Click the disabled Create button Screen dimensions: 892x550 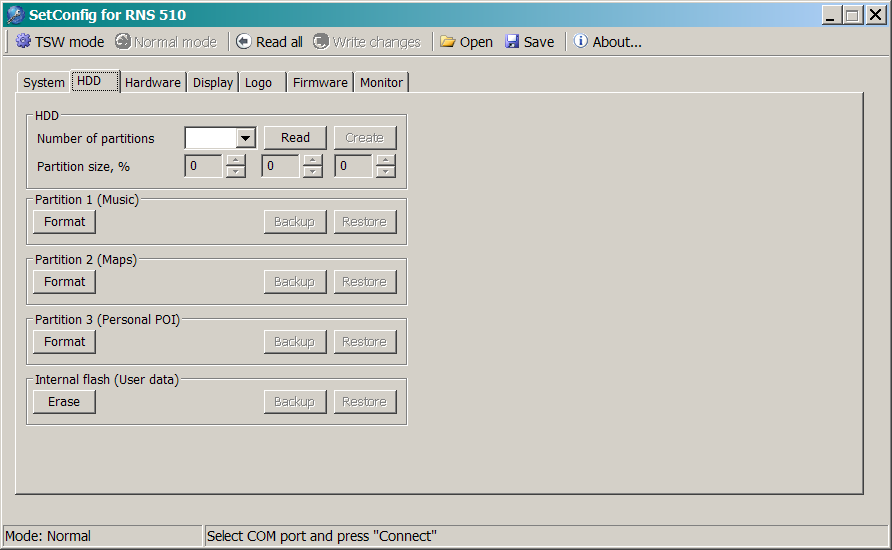point(365,138)
